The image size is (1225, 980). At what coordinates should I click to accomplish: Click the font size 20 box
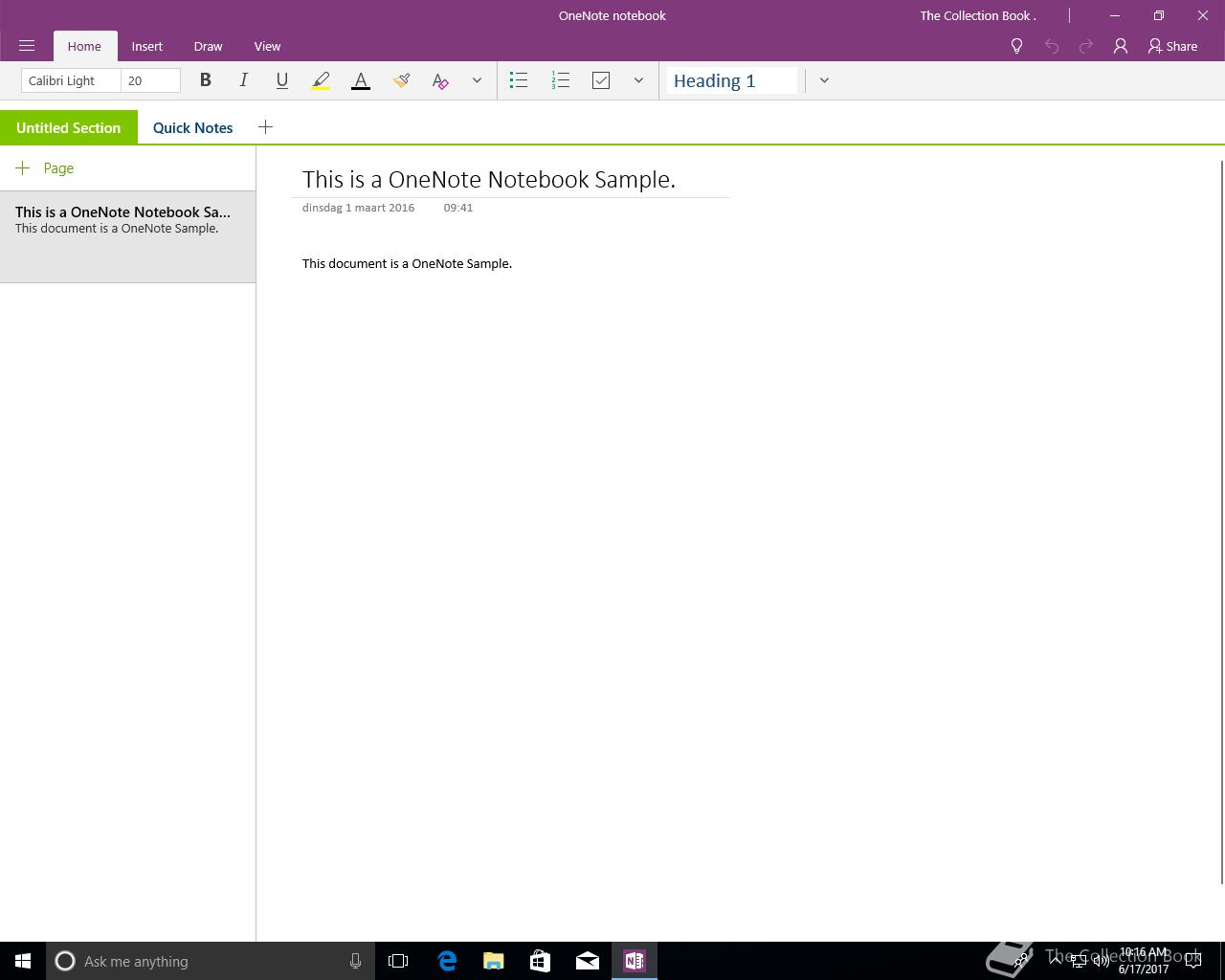pyautogui.click(x=150, y=80)
